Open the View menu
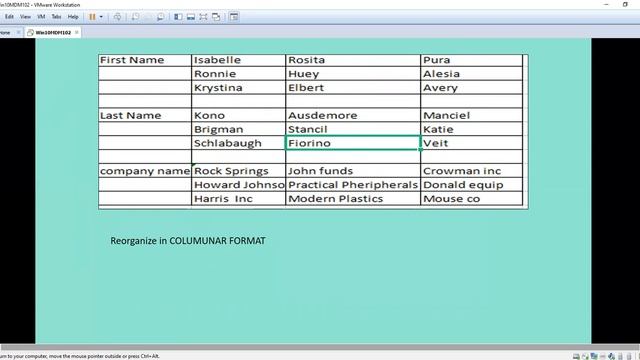This screenshot has width=640, height=360. pos(25,17)
